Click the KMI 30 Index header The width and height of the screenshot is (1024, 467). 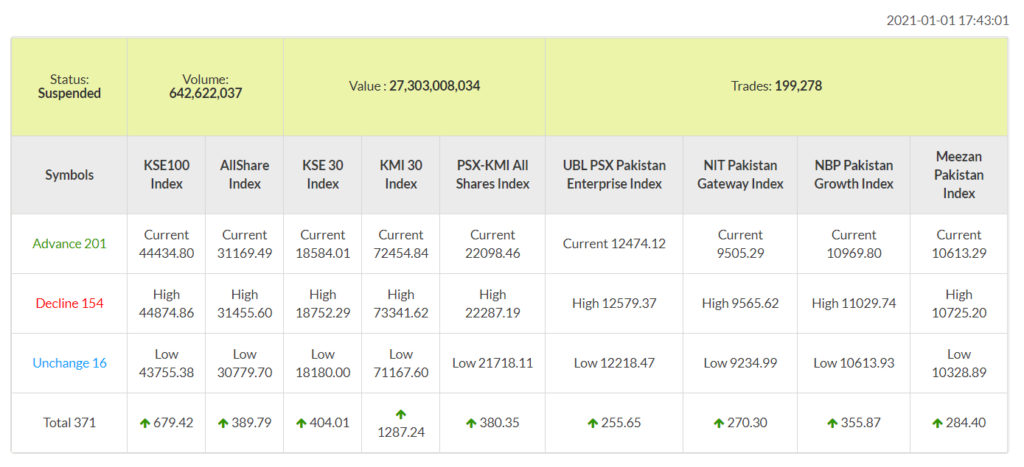pyautogui.click(x=401, y=174)
